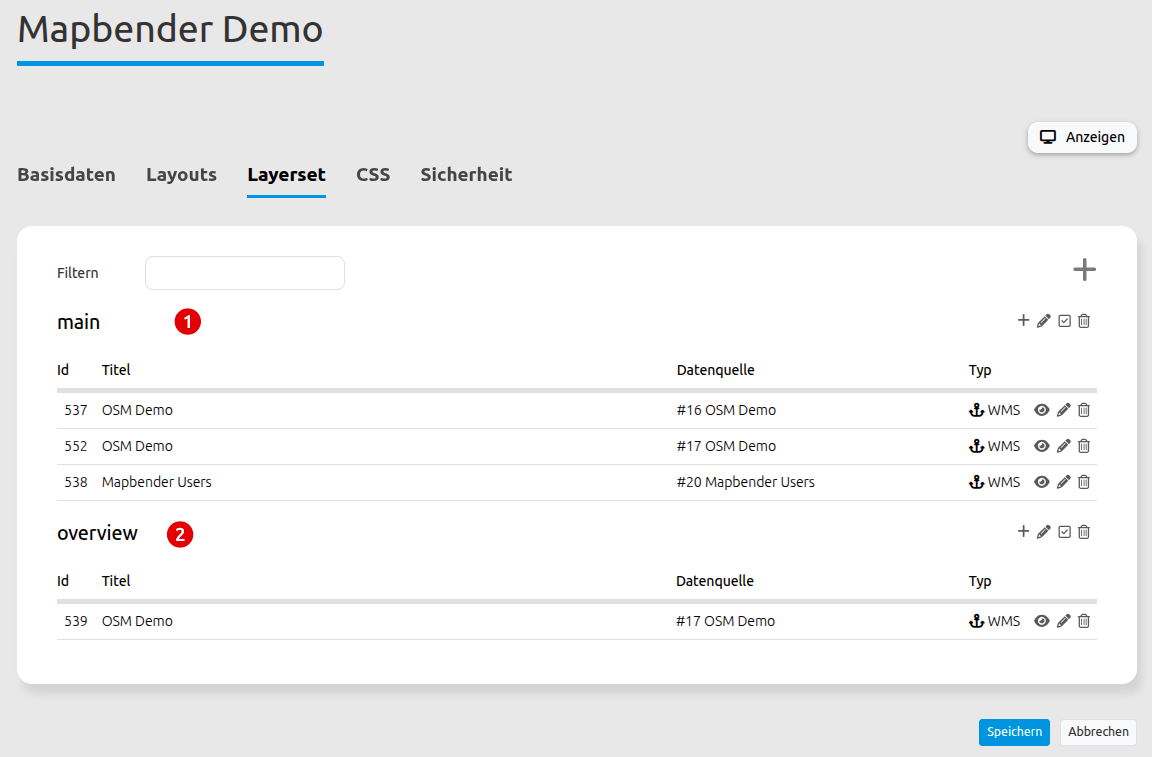
Task: Edit instance 537 OSM Demo
Action: [1064, 410]
